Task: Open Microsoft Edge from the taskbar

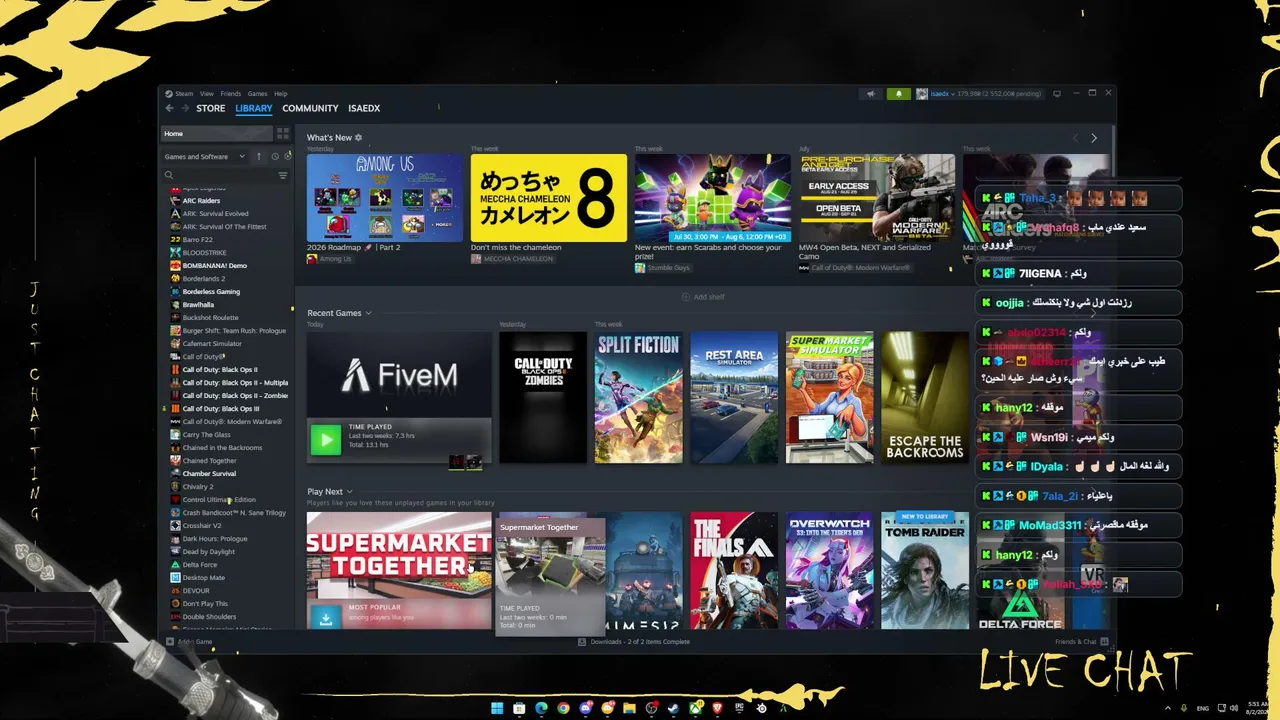Action: click(x=541, y=708)
